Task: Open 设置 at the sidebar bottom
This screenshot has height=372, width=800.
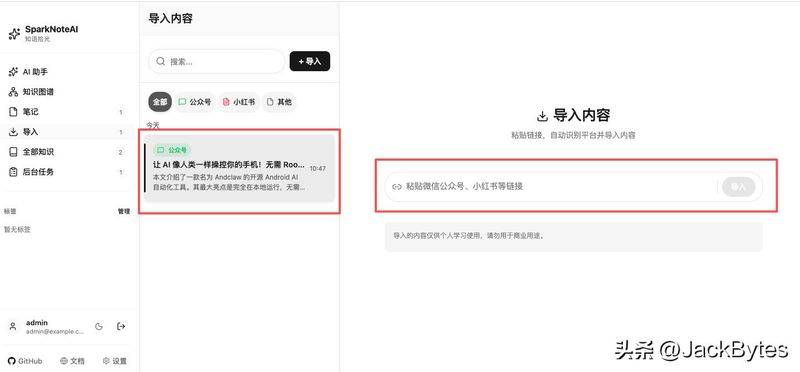Action: point(115,361)
